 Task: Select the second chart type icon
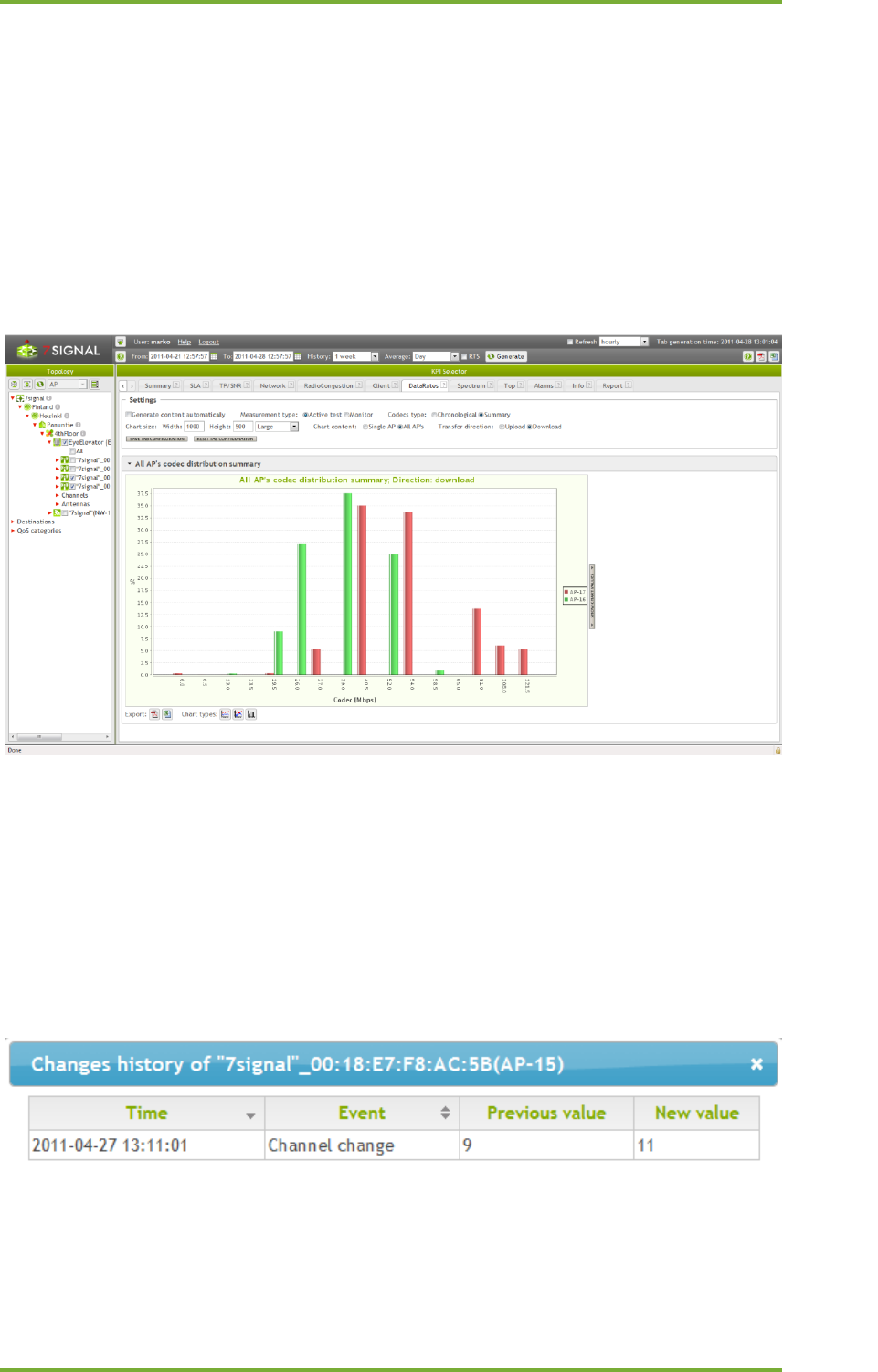(x=238, y=714)
